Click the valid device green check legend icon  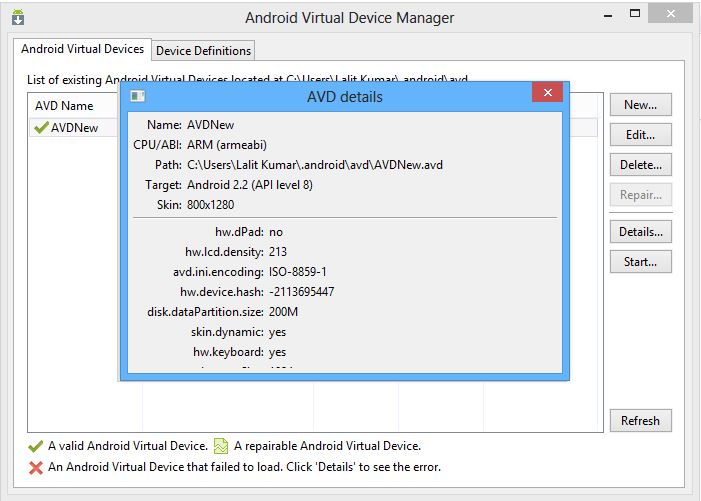tap(36, 446)
